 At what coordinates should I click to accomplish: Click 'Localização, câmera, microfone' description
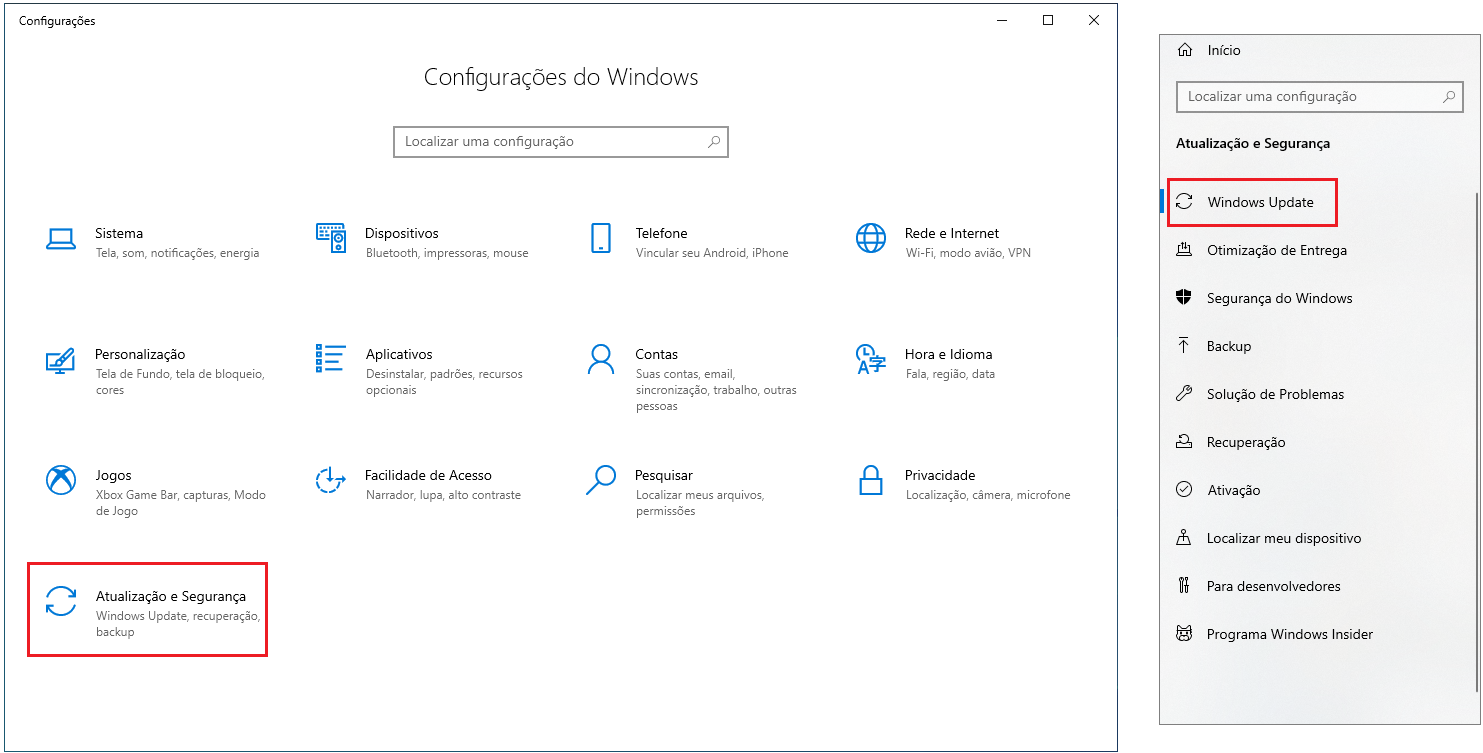coord(988,495)
